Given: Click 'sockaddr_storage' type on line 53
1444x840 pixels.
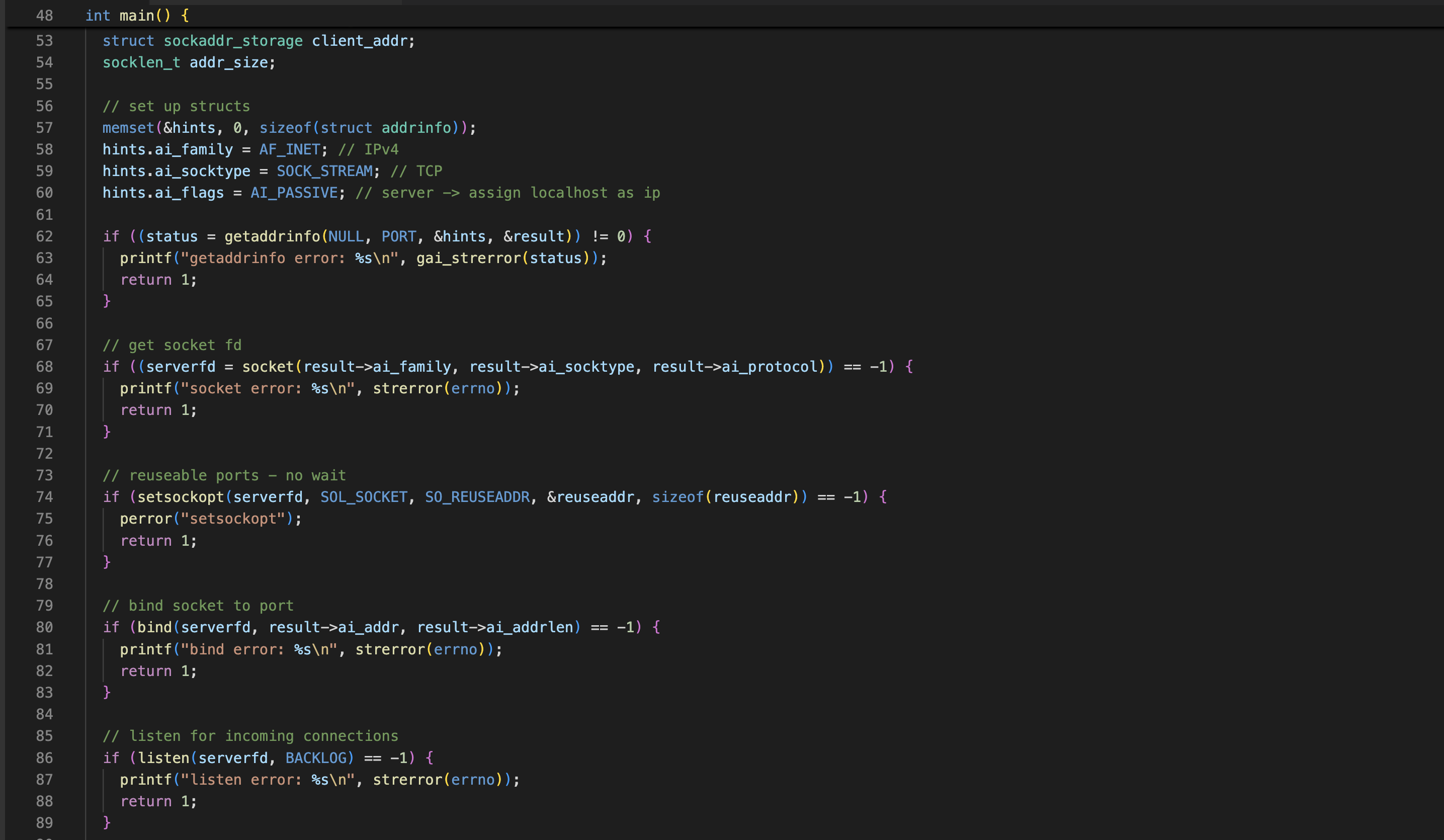Looking at the screenshot, I should pos(233,41).
